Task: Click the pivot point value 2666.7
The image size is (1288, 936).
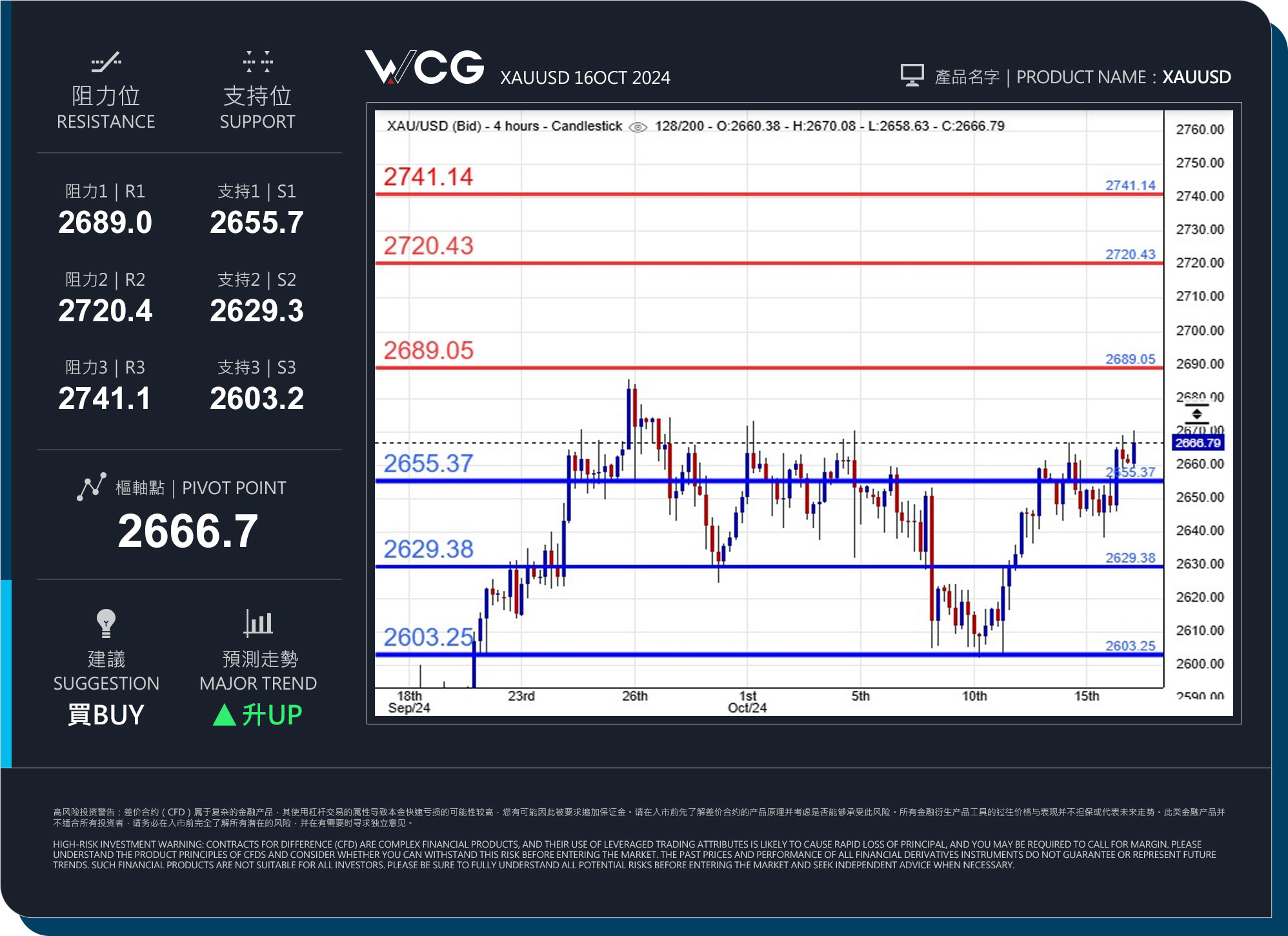Action: pyautogui.click(x=188, y=532)
